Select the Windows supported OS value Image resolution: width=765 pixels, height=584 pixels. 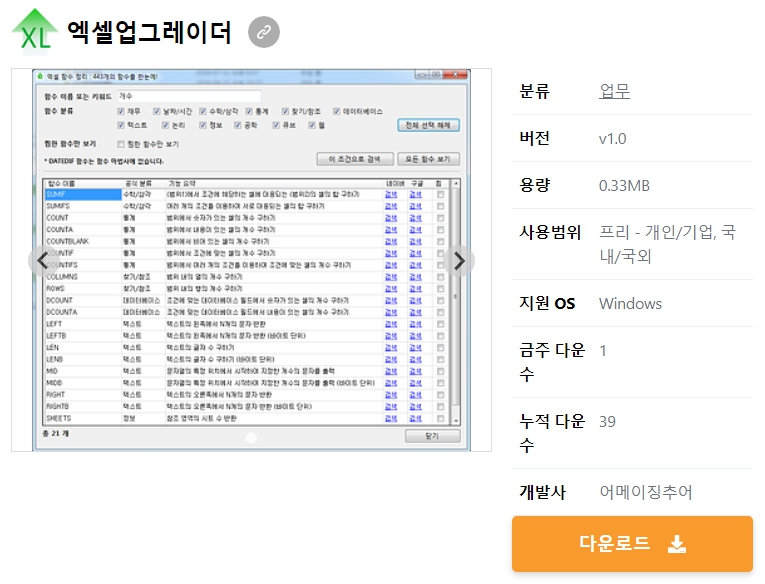(x=630, y=303)
